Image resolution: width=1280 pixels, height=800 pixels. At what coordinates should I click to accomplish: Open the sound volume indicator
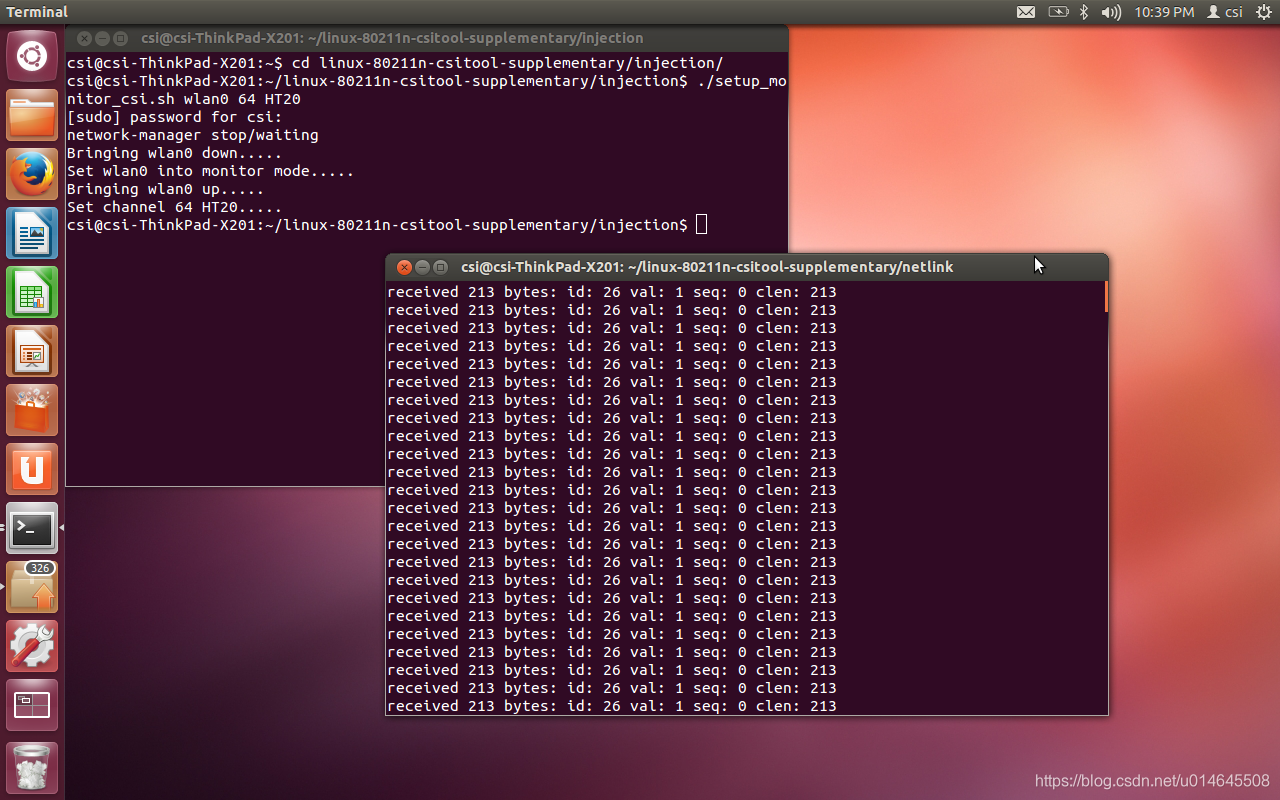click(x=1111, y=12)
